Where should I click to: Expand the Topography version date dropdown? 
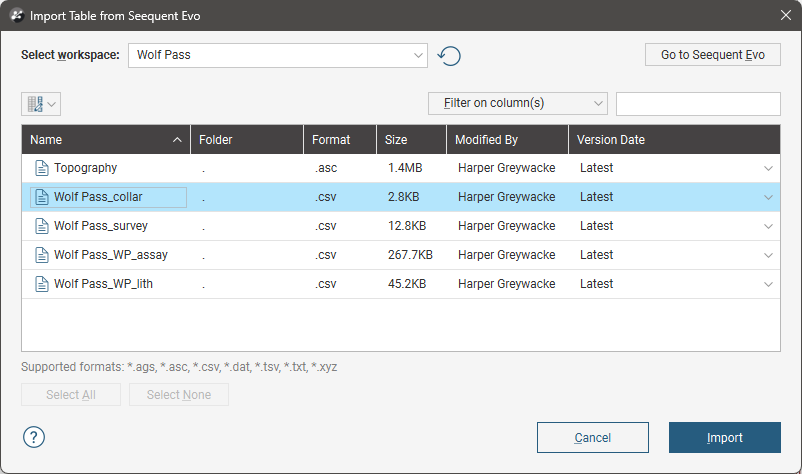pos(768,169)
